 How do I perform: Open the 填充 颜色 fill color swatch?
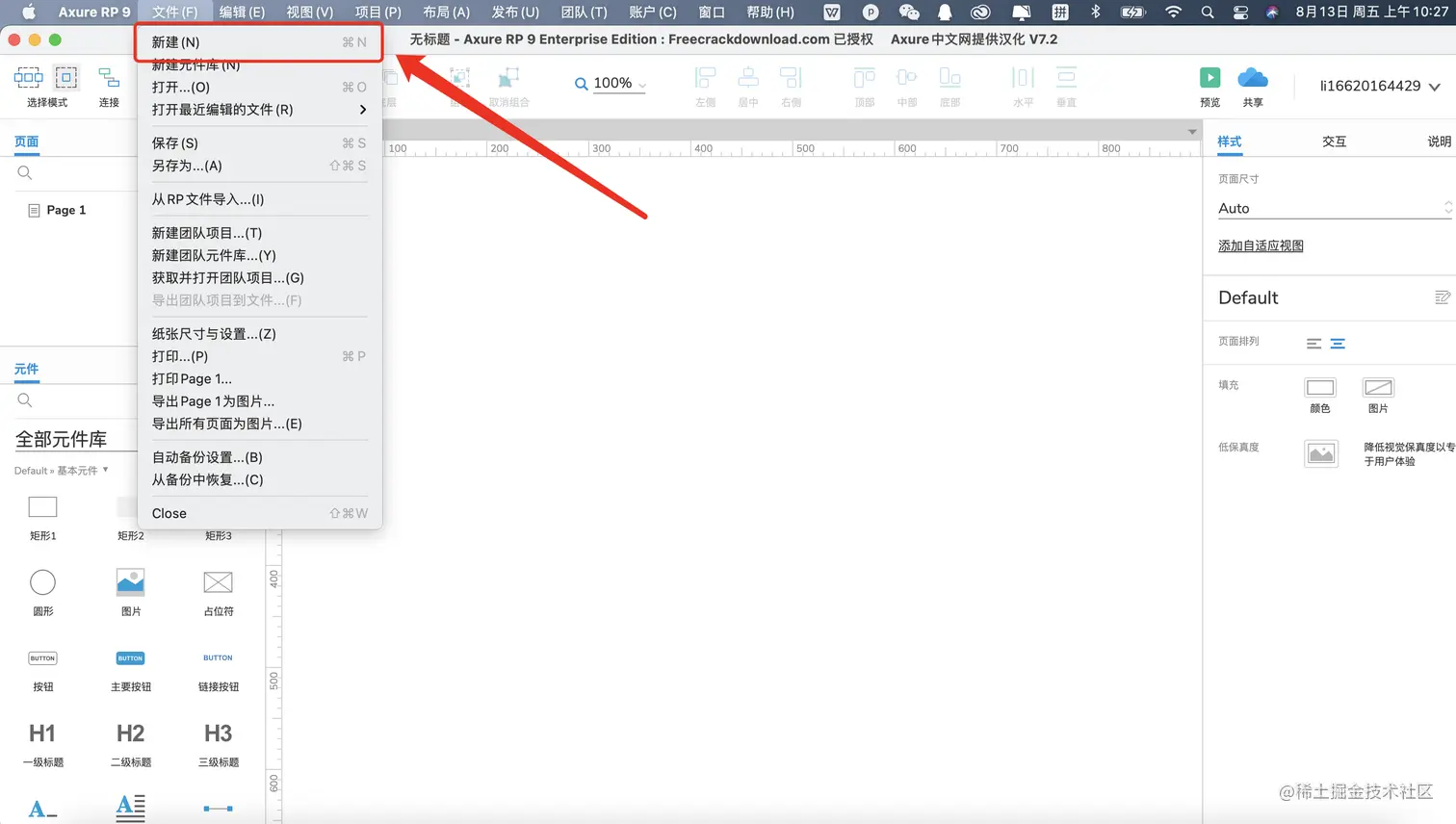coord(1319,388)
